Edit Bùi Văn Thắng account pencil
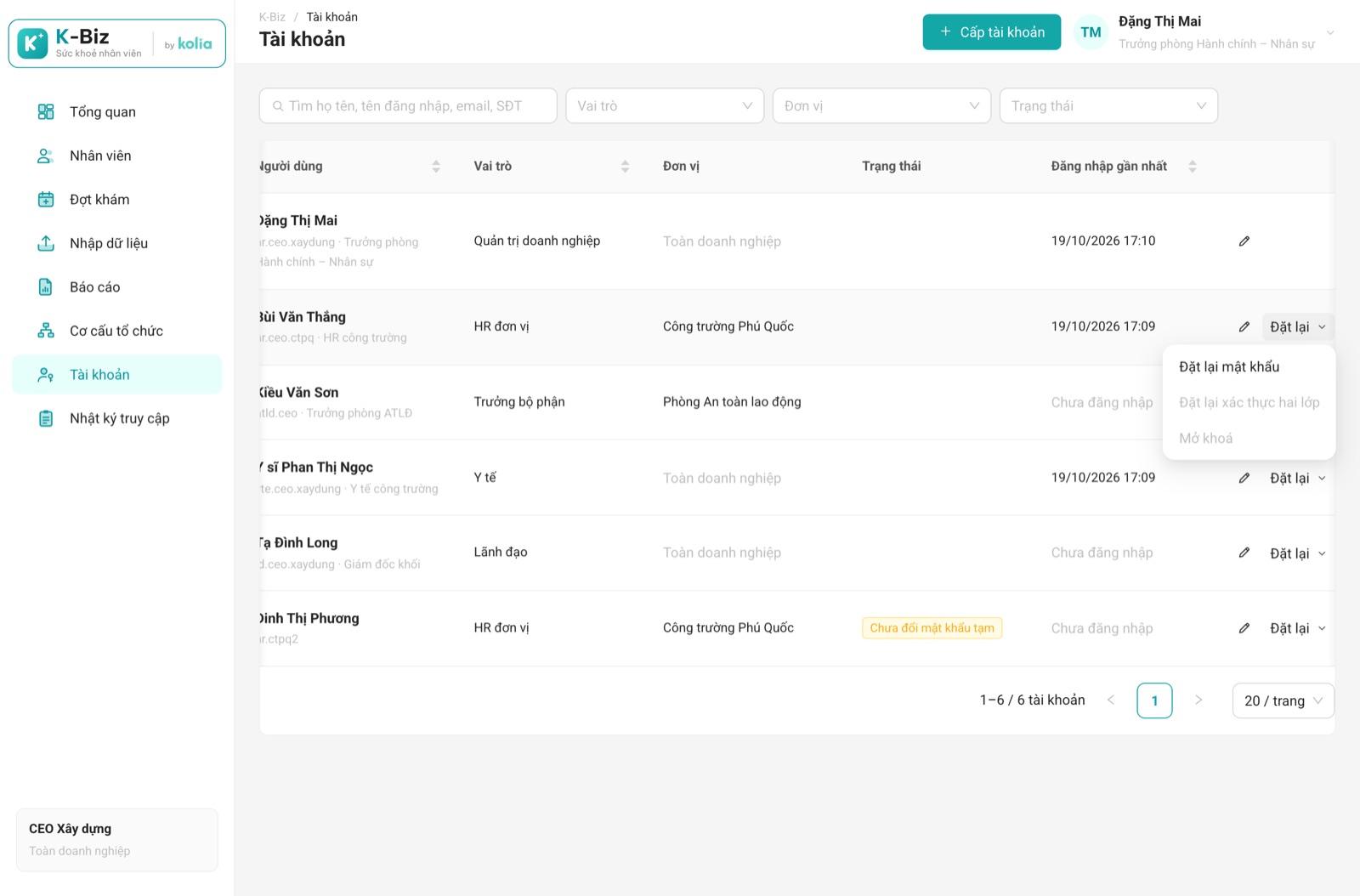1360x896 pixels. [1244, 326]
